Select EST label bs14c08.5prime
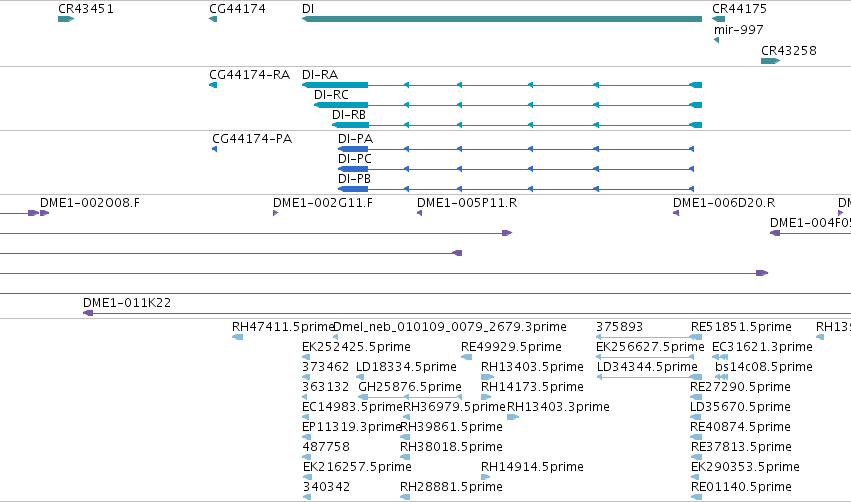Screen dimensions: 851x502 (x=764, y=367)
